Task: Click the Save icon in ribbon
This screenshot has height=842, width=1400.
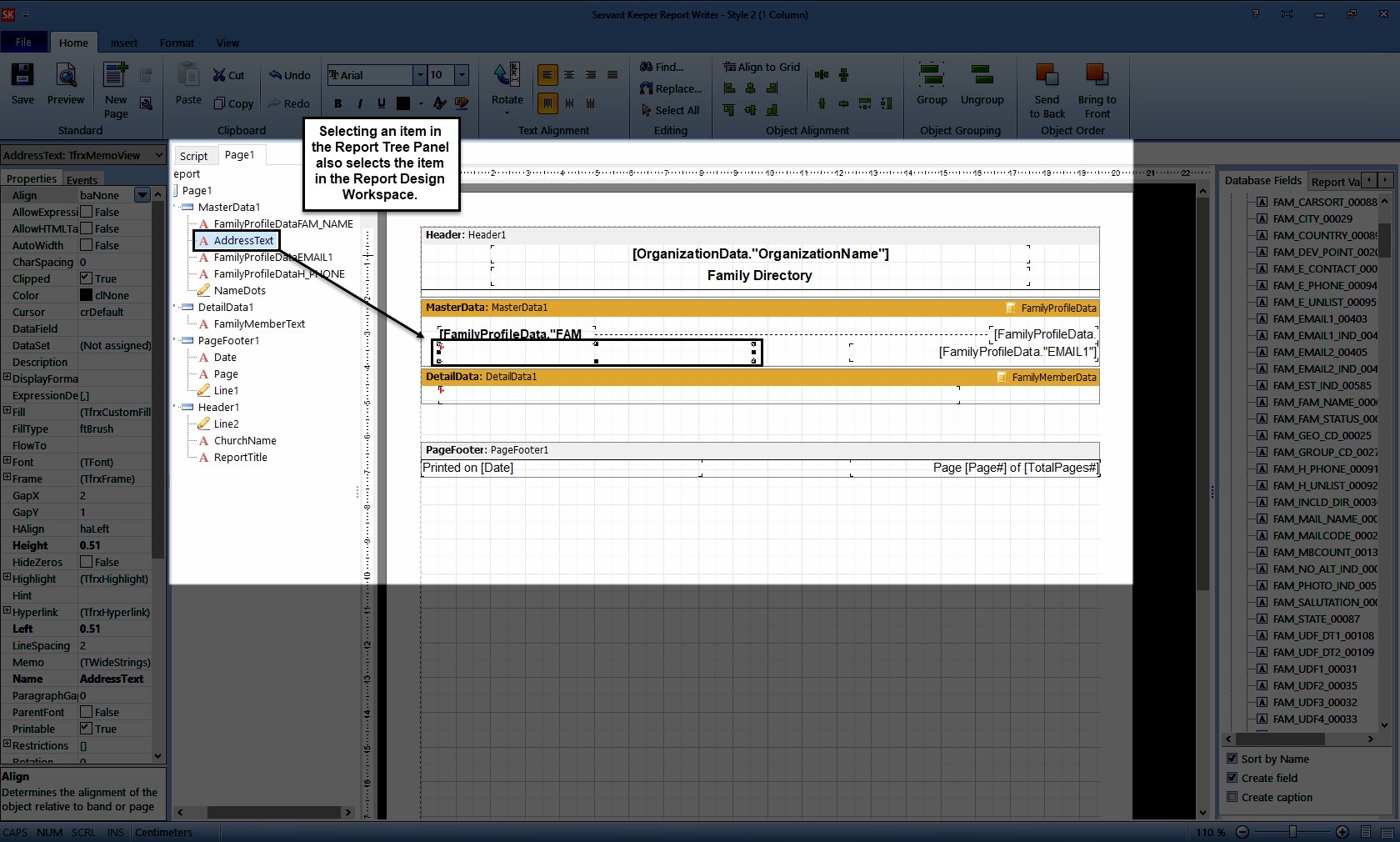Action: point(22,83)
